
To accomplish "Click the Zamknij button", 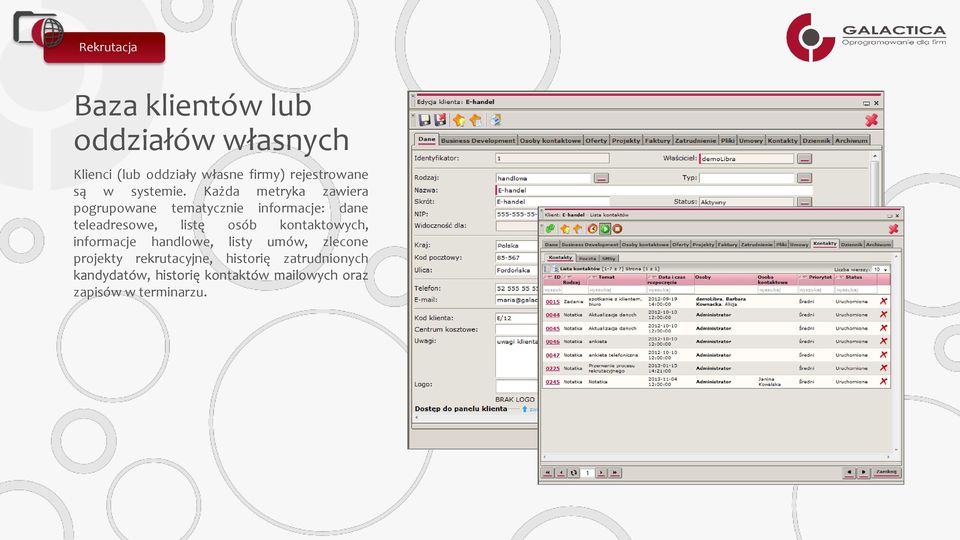I will click(x=886, y=472).
